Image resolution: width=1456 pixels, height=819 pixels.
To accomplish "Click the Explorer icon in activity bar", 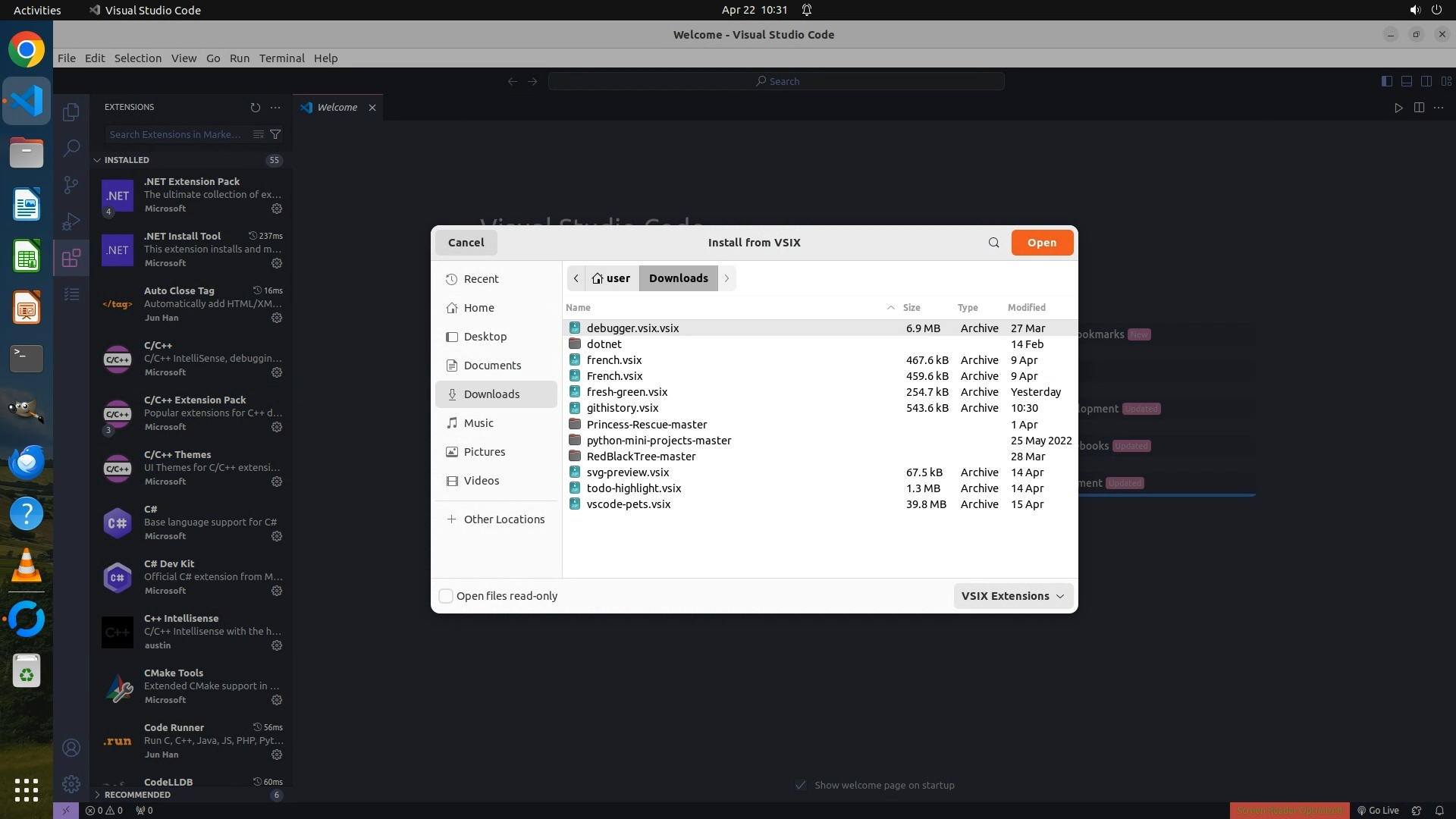I will (x=71, y=112).
